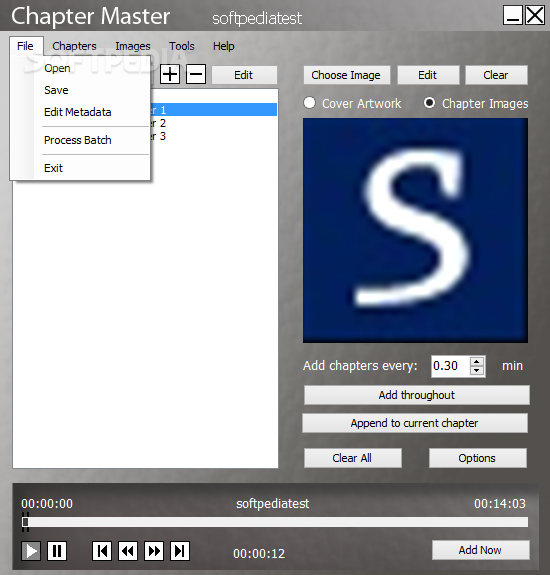Click the chapter image thumbnail preview
Image resolution: width=550 pixels, height=575 pixels.
(415, 230)
